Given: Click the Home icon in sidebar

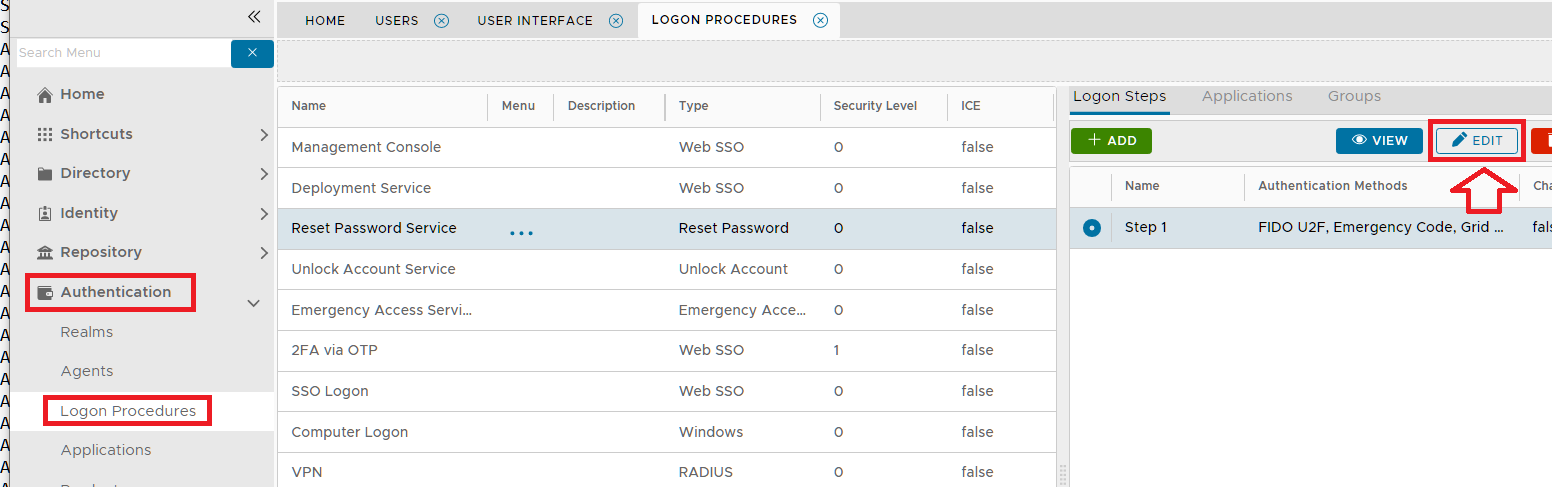Looking at the screenshot, I should pos(44,95).
